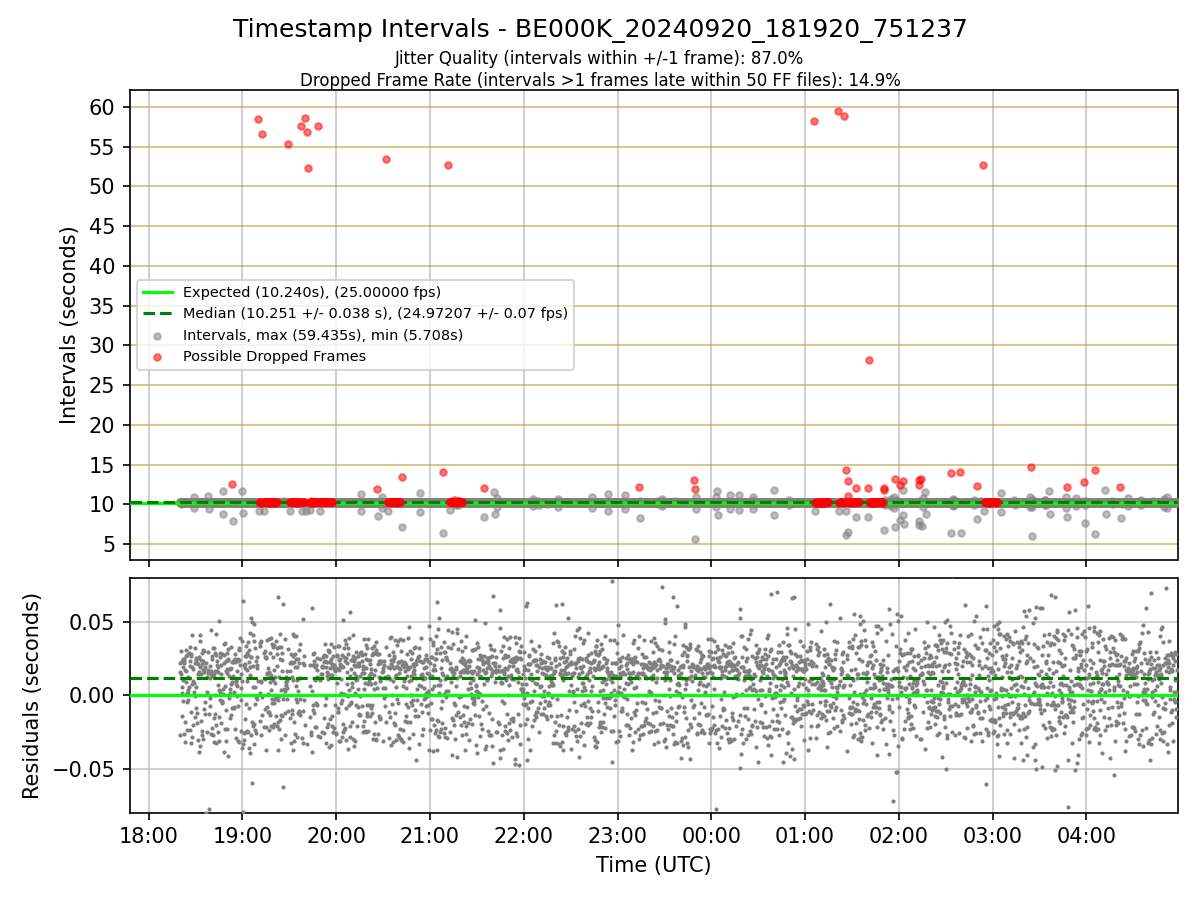Click the red outlier point near 53 seconds before 03:00
The height and width of the screenshot is (900, 1200).
[x=983, y=165]
